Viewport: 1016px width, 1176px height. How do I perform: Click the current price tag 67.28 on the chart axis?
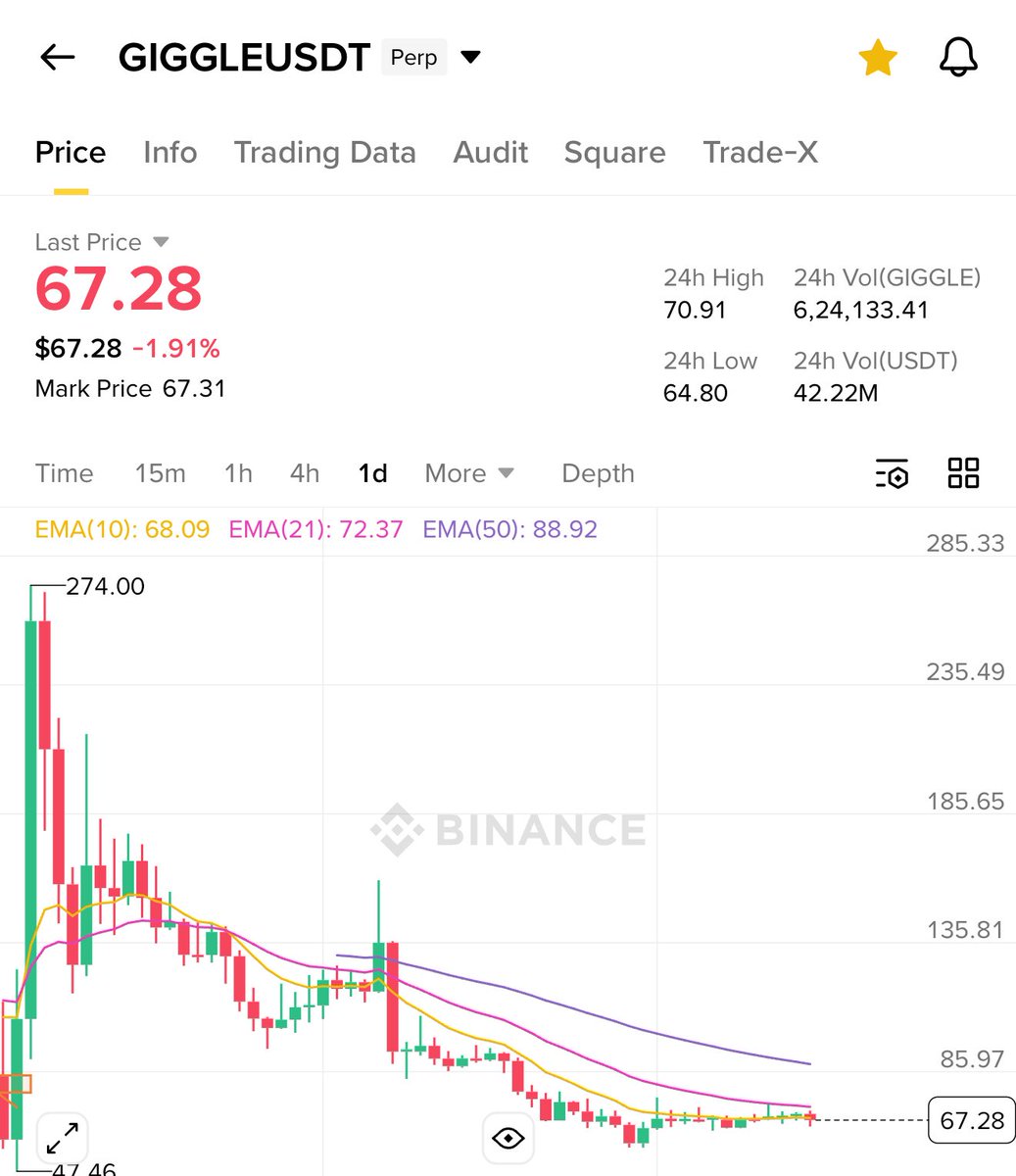[x=971, y=1120]
